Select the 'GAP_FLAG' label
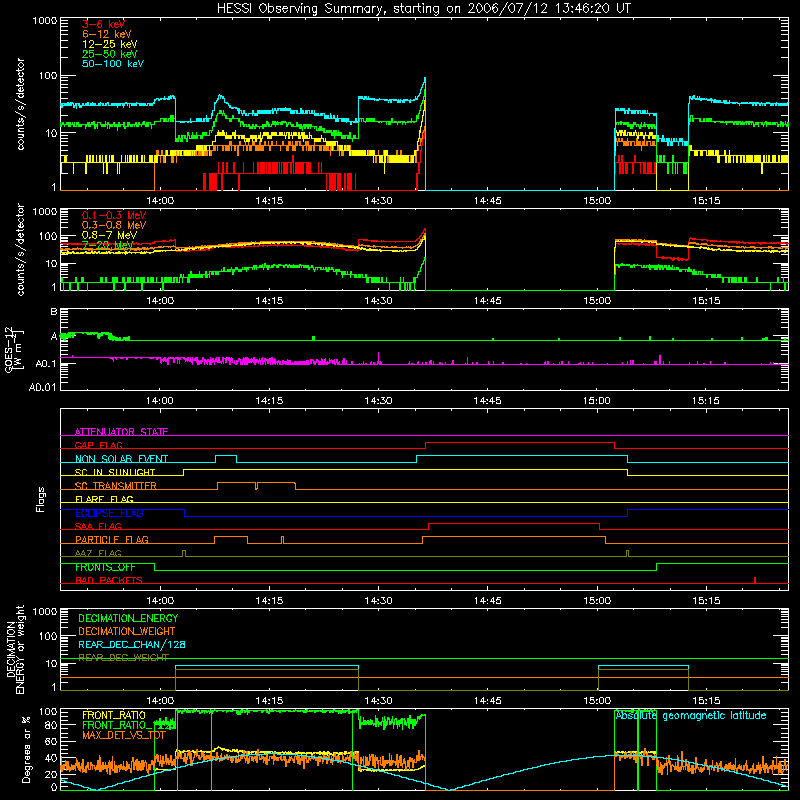 [x=98, y=445]
